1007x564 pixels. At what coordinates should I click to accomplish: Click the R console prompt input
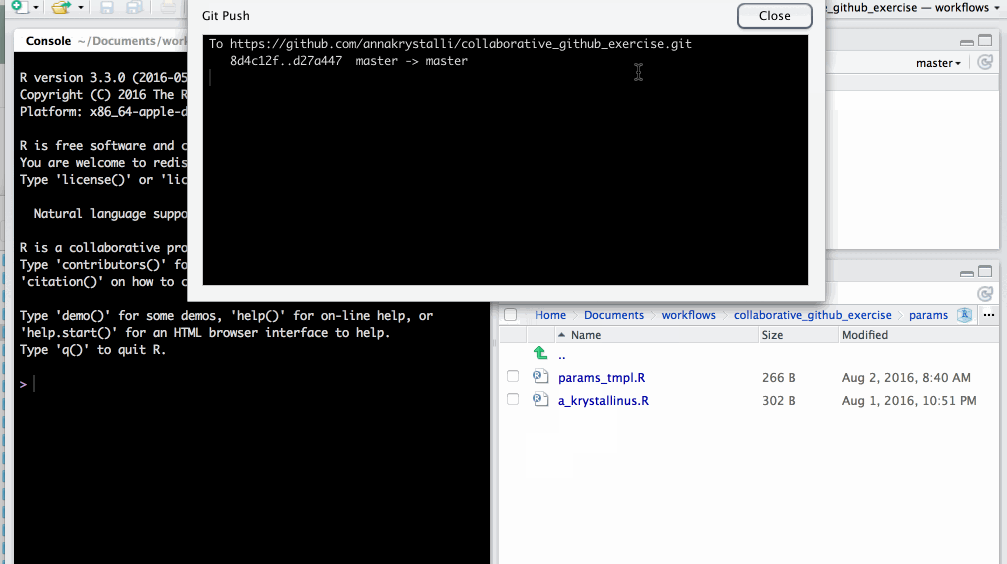257,384
